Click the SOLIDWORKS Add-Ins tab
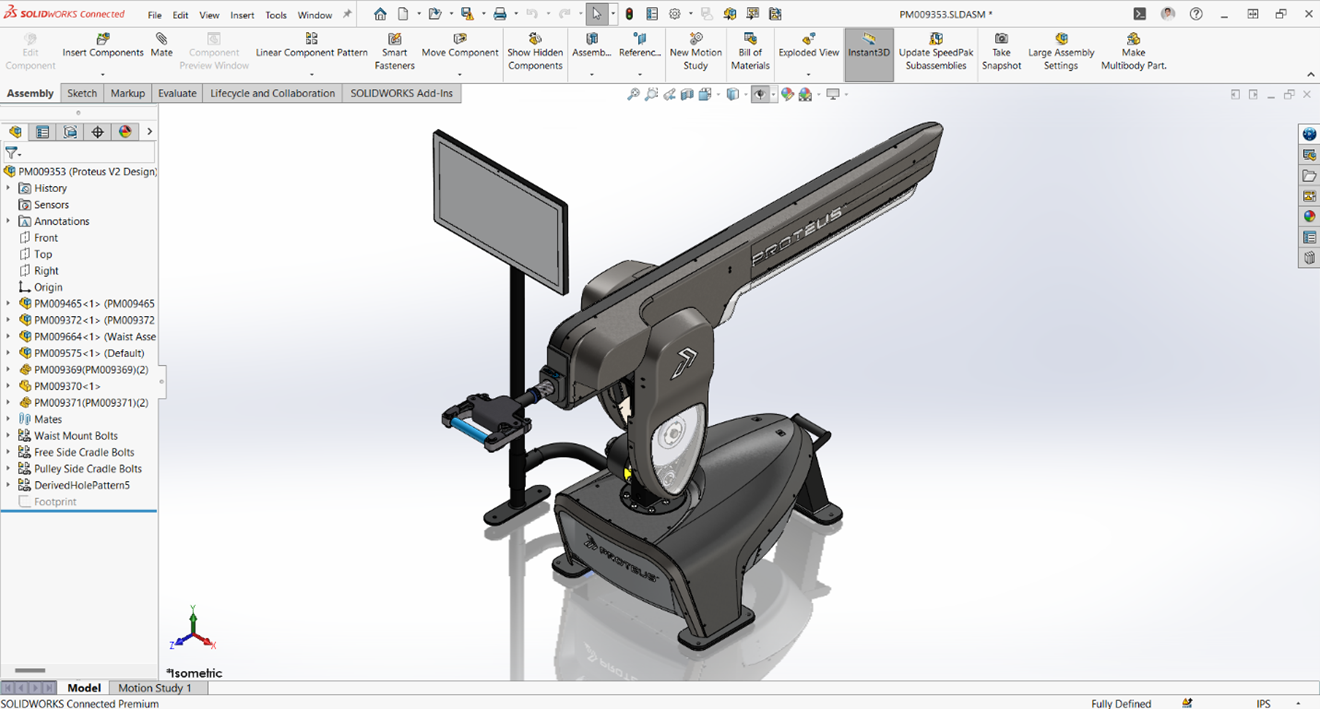This screenshot has width=1320, height=709. [x=401, y=92]
